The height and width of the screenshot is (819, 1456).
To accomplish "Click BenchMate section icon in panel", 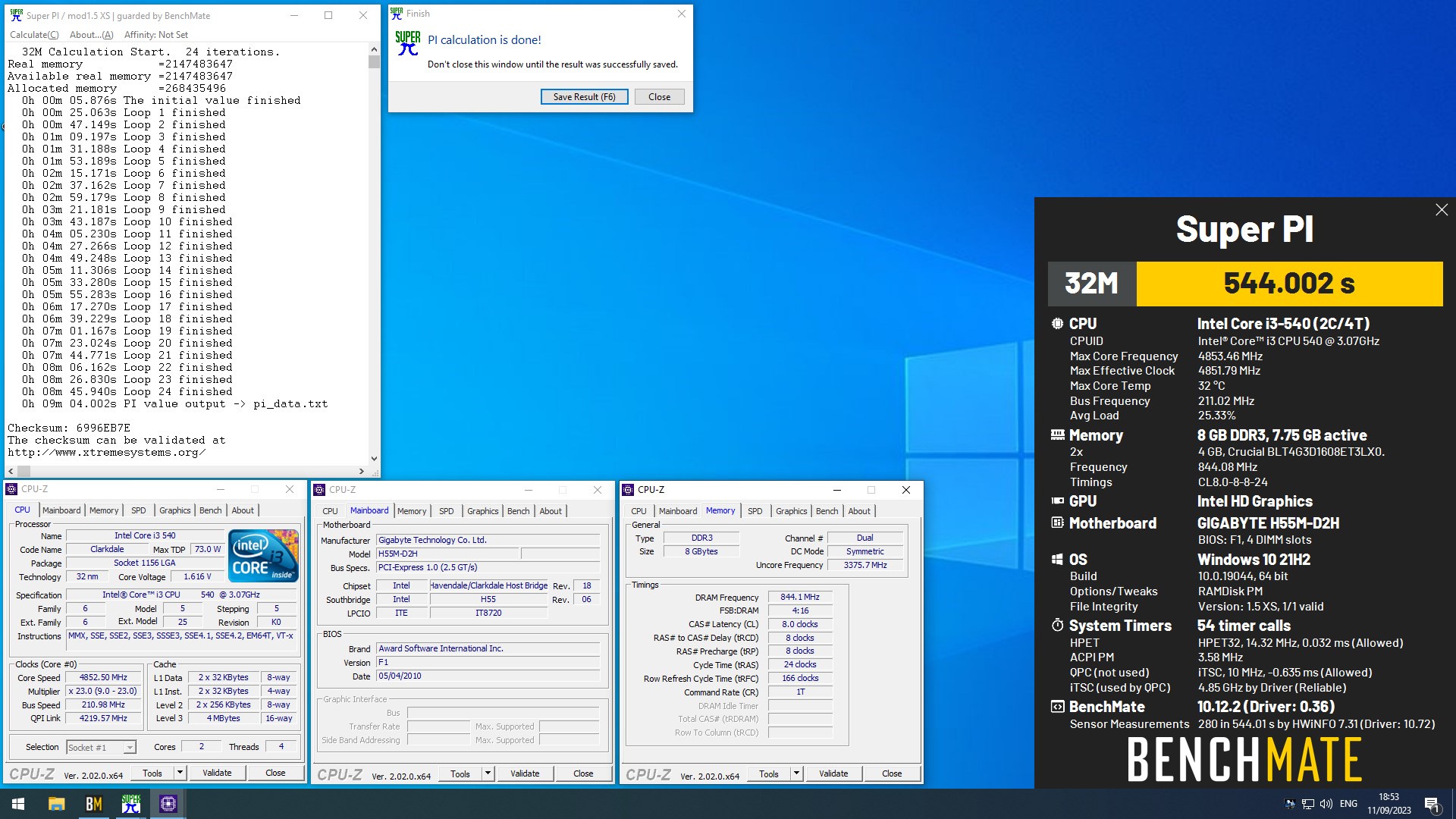I will (1057, 707).
